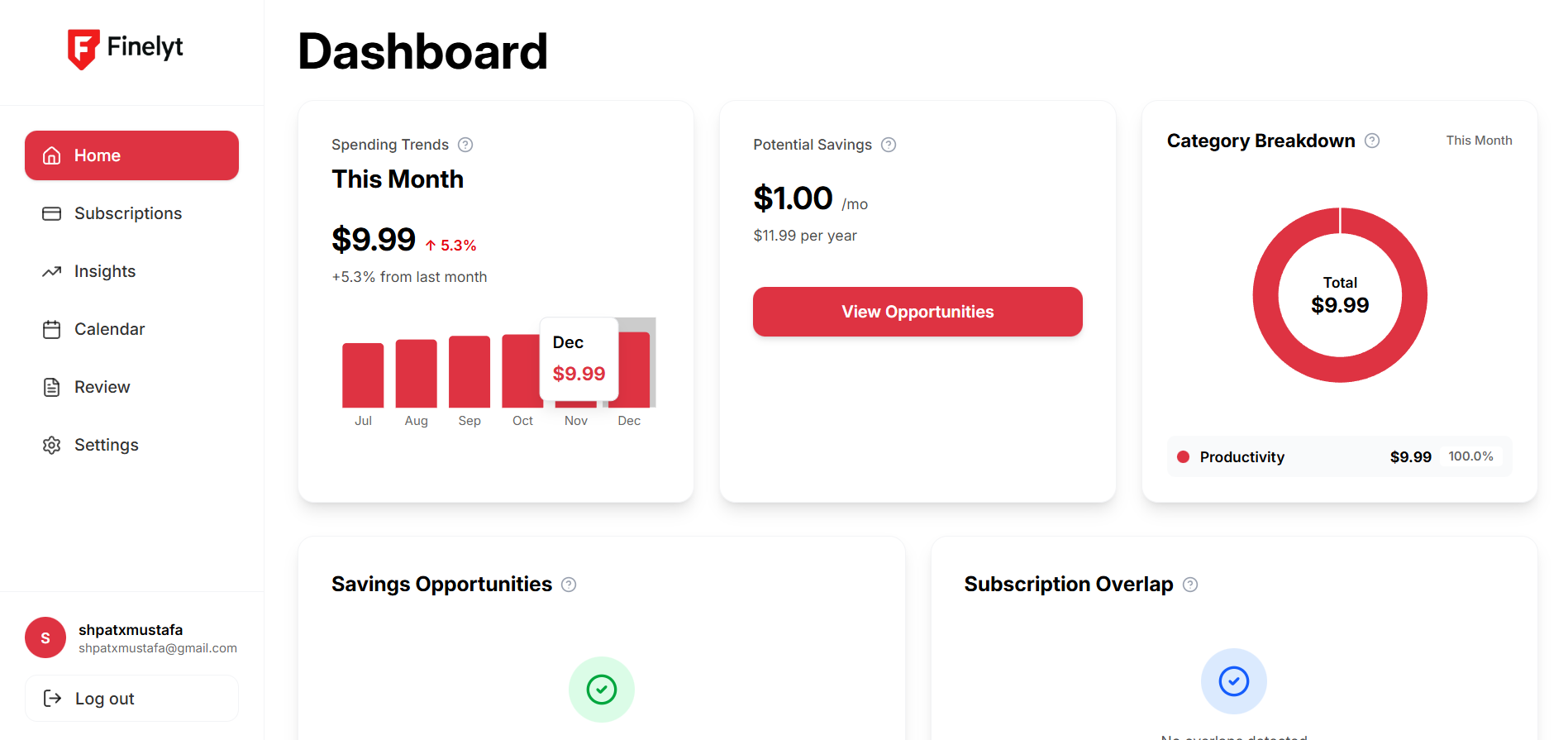Open the Subscription Overlap help icon
Screen dimensions: 1568x740
[x=1191, y=585]
